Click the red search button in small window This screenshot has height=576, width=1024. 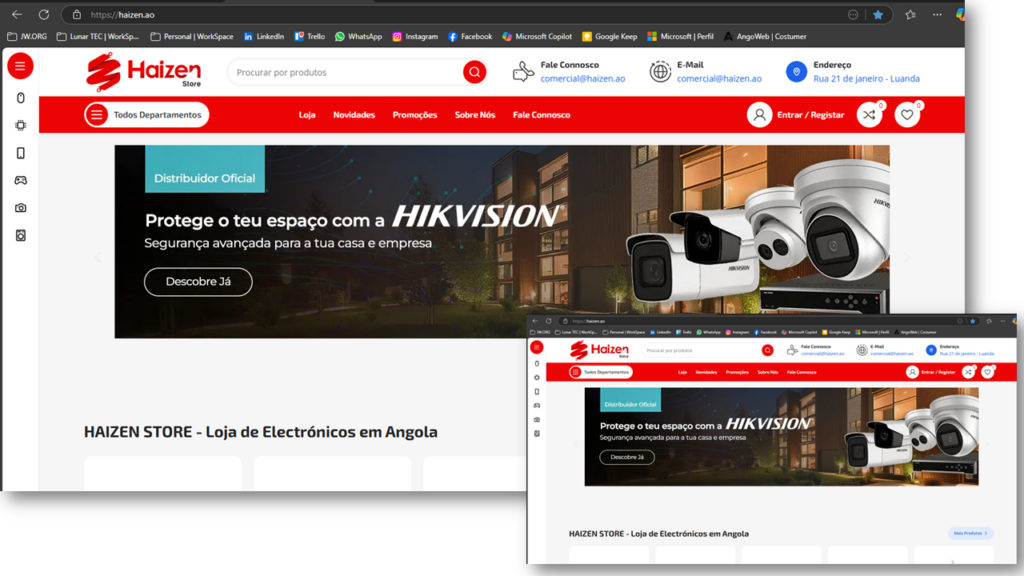pyautogui.click(x=767, y=351)
